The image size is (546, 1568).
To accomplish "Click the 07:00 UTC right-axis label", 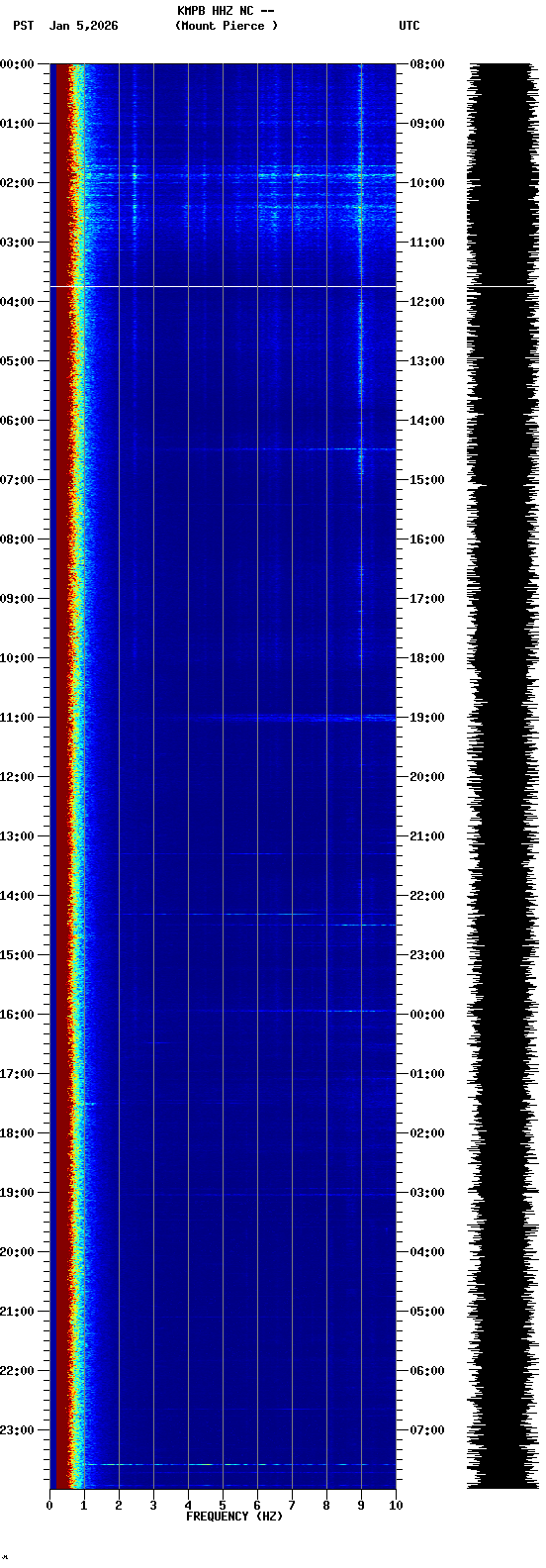I will (x=427, y=1430).
